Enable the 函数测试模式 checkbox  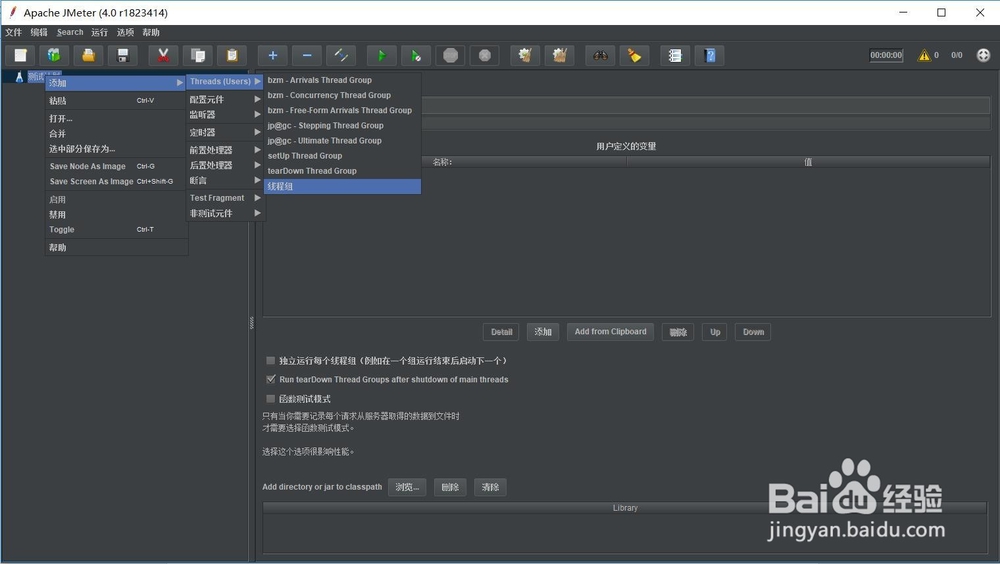point(270,399)
